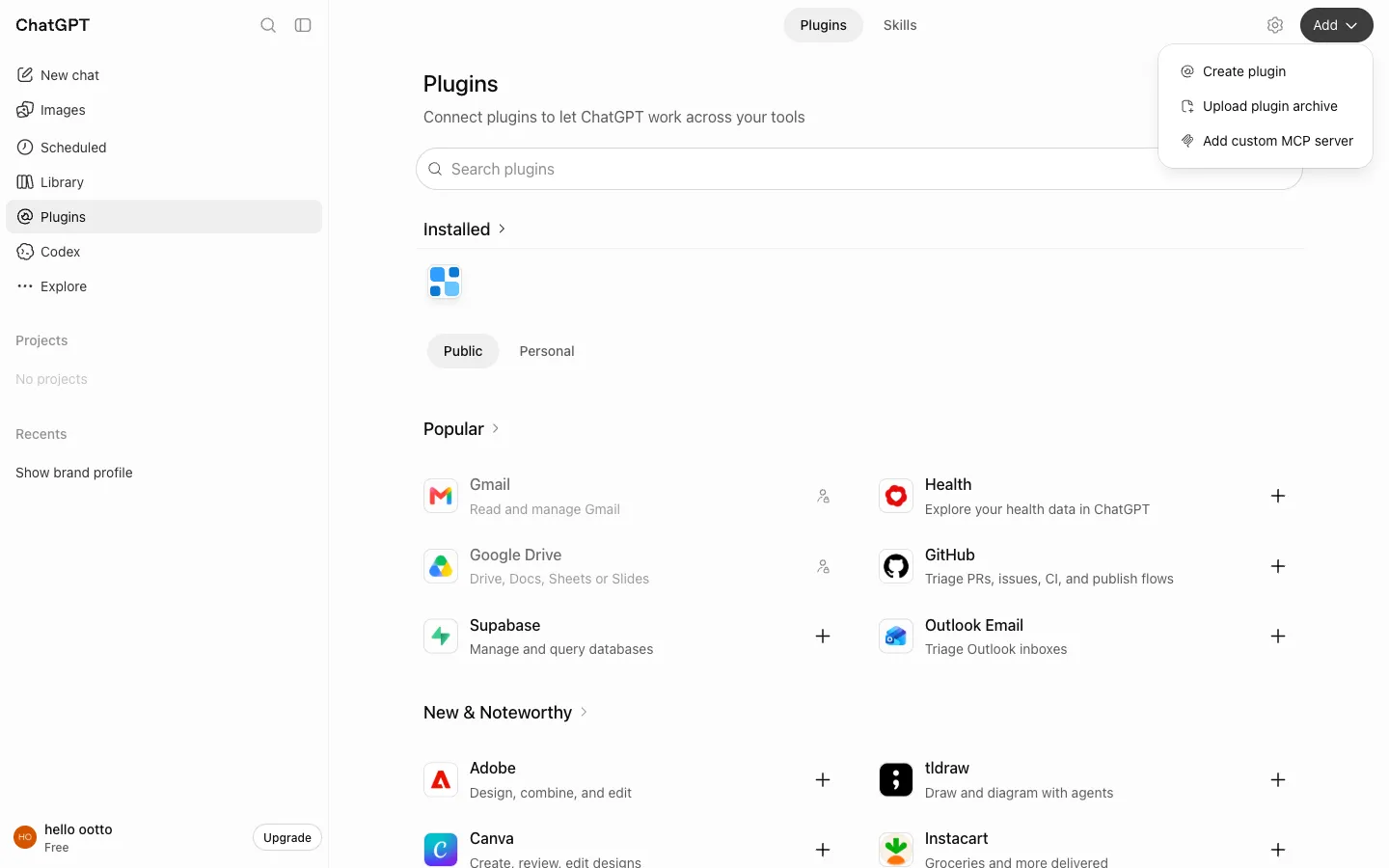Click the Upgrade button
The height and width of the screenshot is (868, 1389).
pos(287,837)
